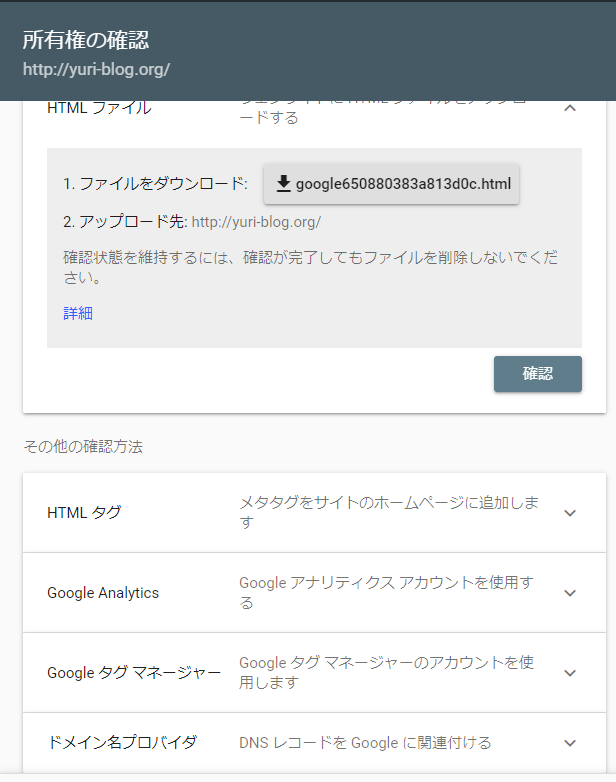Viewport: 616px width, 782px height.
Task: Download the google650880383a813d0c.html file
Action: [391, 184]
